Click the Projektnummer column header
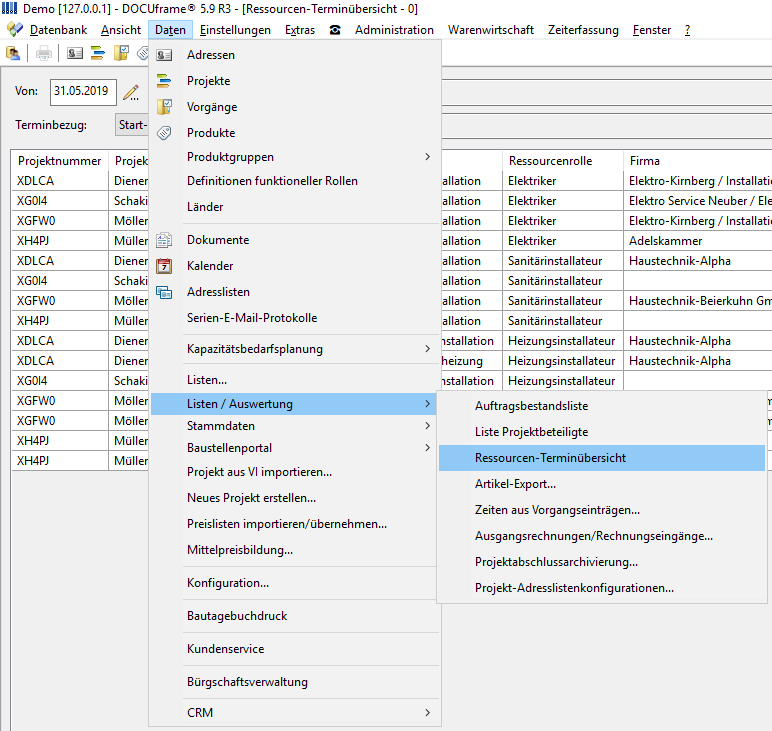 tap(60, 161)
